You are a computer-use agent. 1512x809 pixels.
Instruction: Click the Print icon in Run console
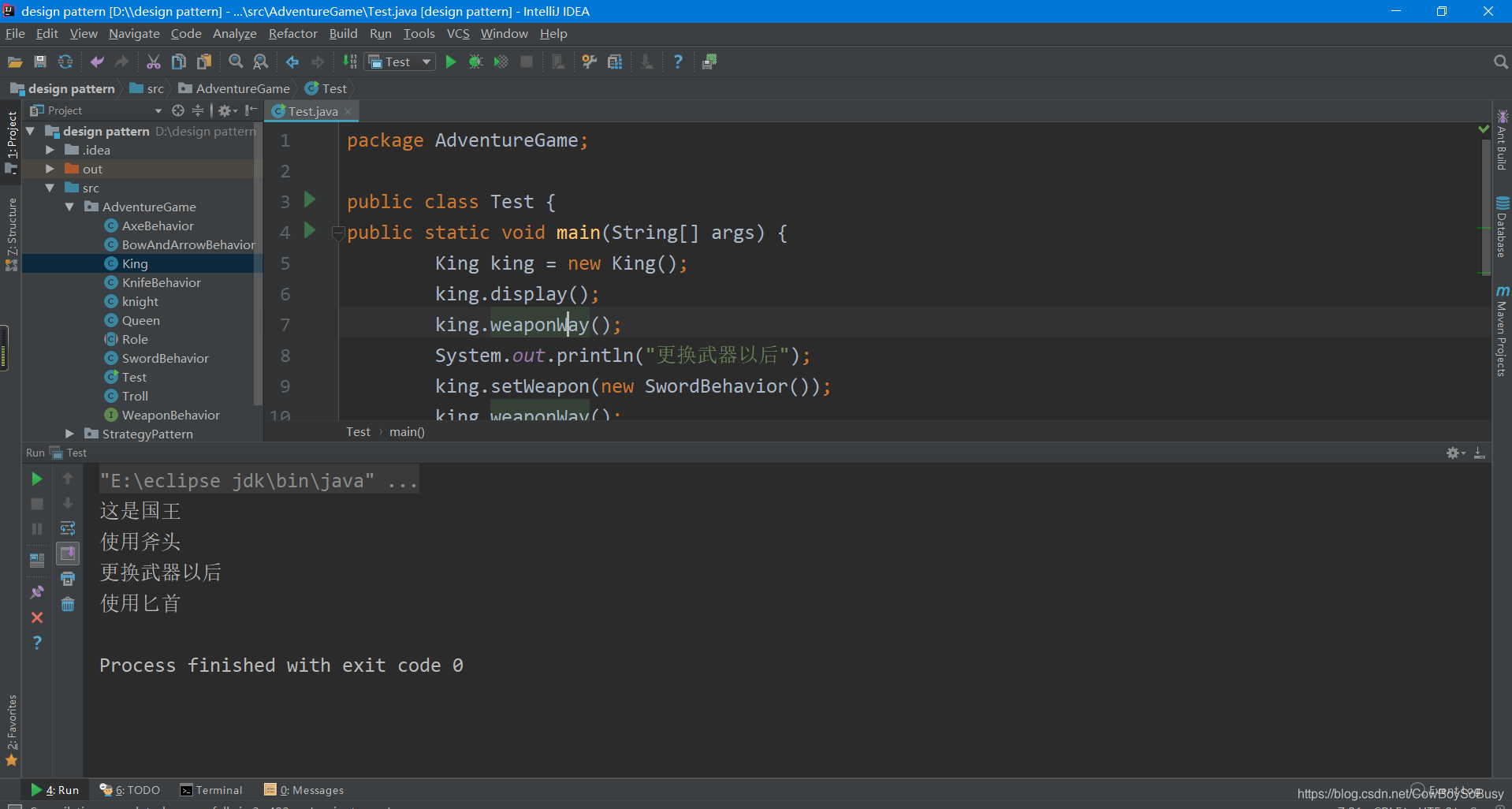click(68, 579)
